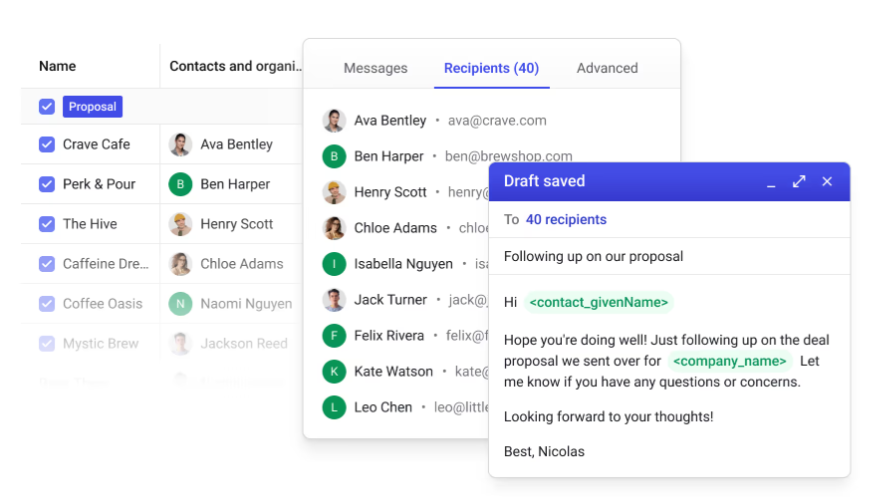The width and height of the screenshot is (888, 502).
Task: Switch to the Advanced tab
Action: [607, 68]
